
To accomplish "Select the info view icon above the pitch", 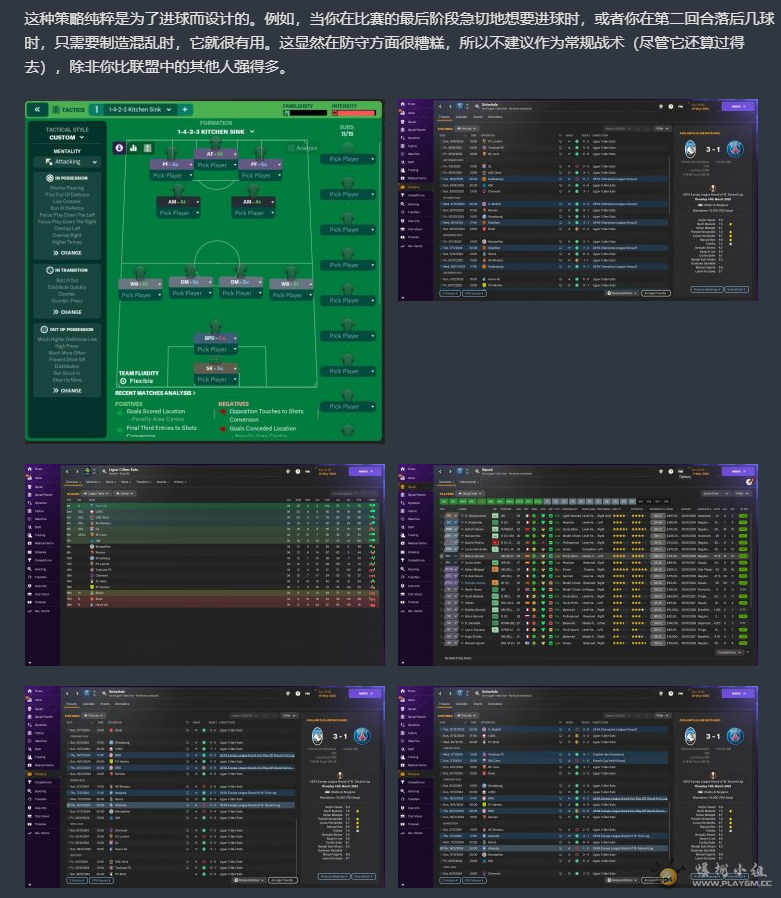I will (119, 148).
